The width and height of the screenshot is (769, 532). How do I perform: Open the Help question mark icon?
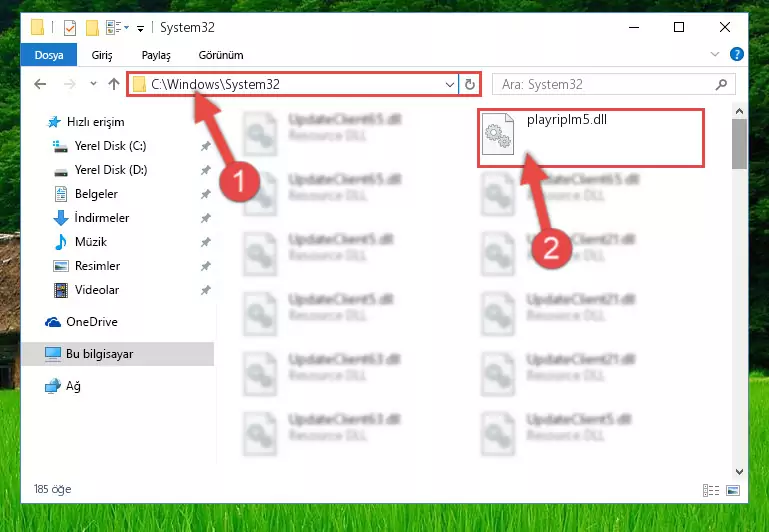coord(736,54)
